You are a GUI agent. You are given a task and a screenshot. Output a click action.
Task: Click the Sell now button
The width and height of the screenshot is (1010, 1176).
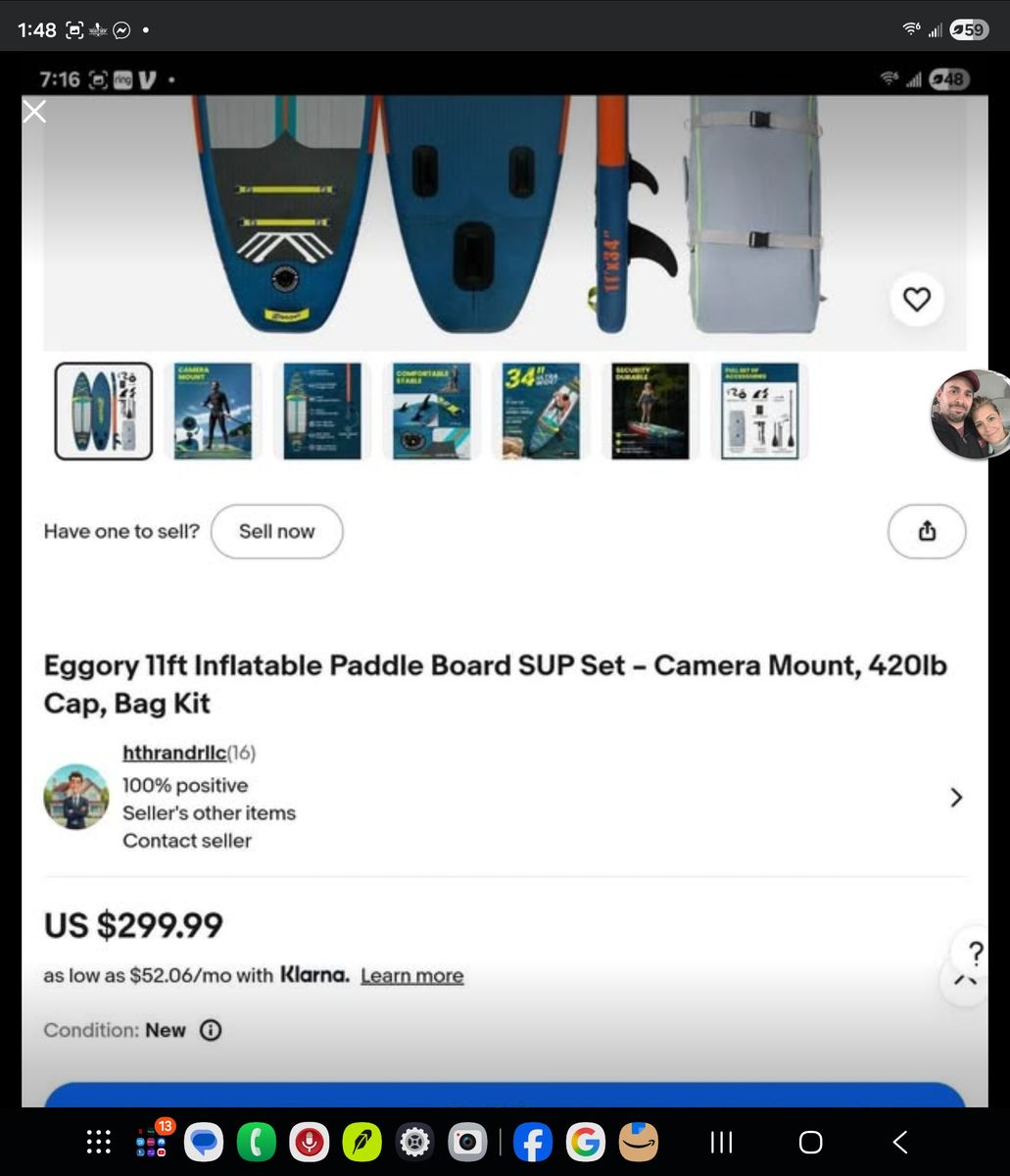click(x=277, y=531)
